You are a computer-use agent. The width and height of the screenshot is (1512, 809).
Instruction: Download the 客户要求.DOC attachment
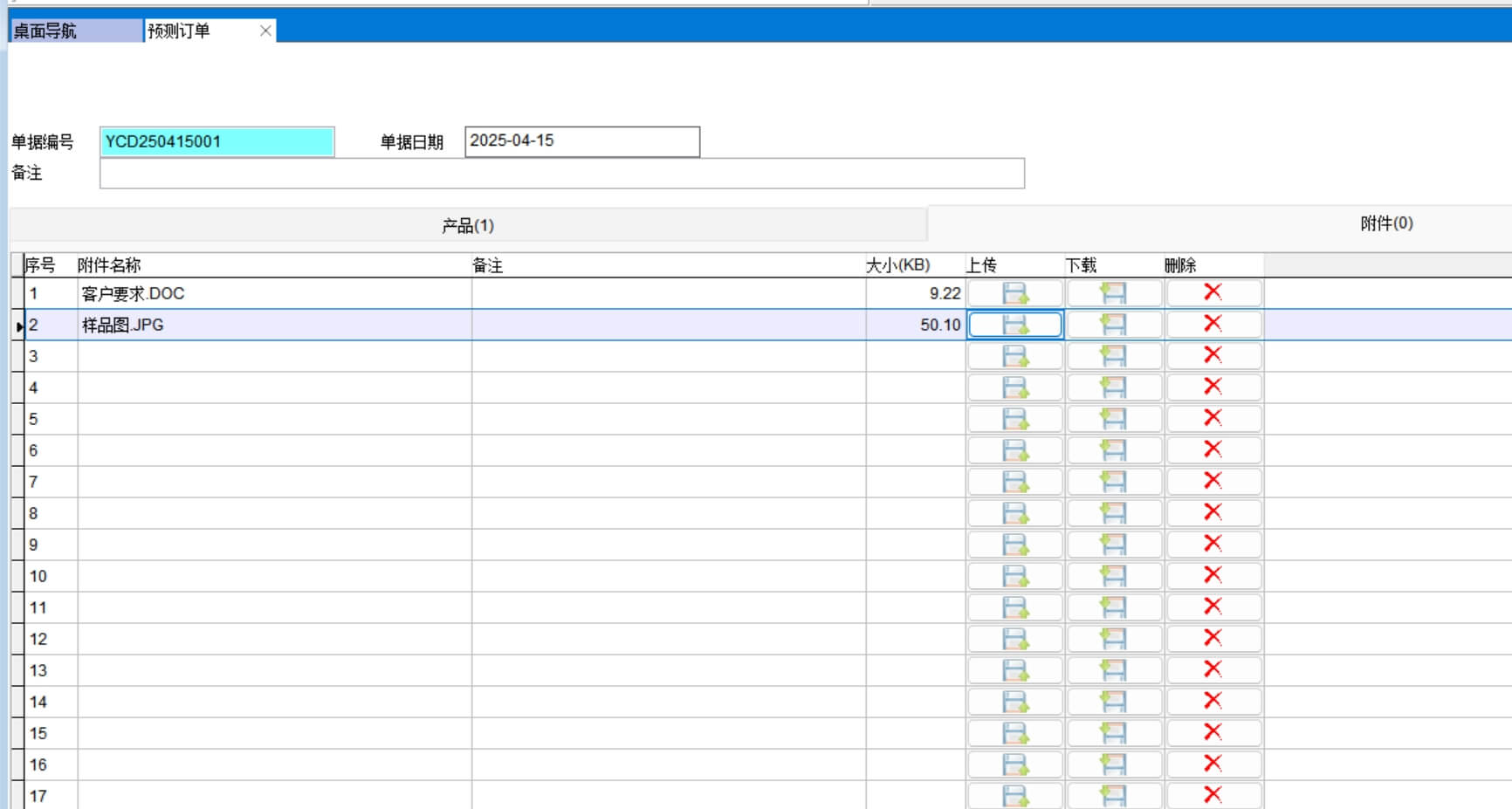point(1114,293)
